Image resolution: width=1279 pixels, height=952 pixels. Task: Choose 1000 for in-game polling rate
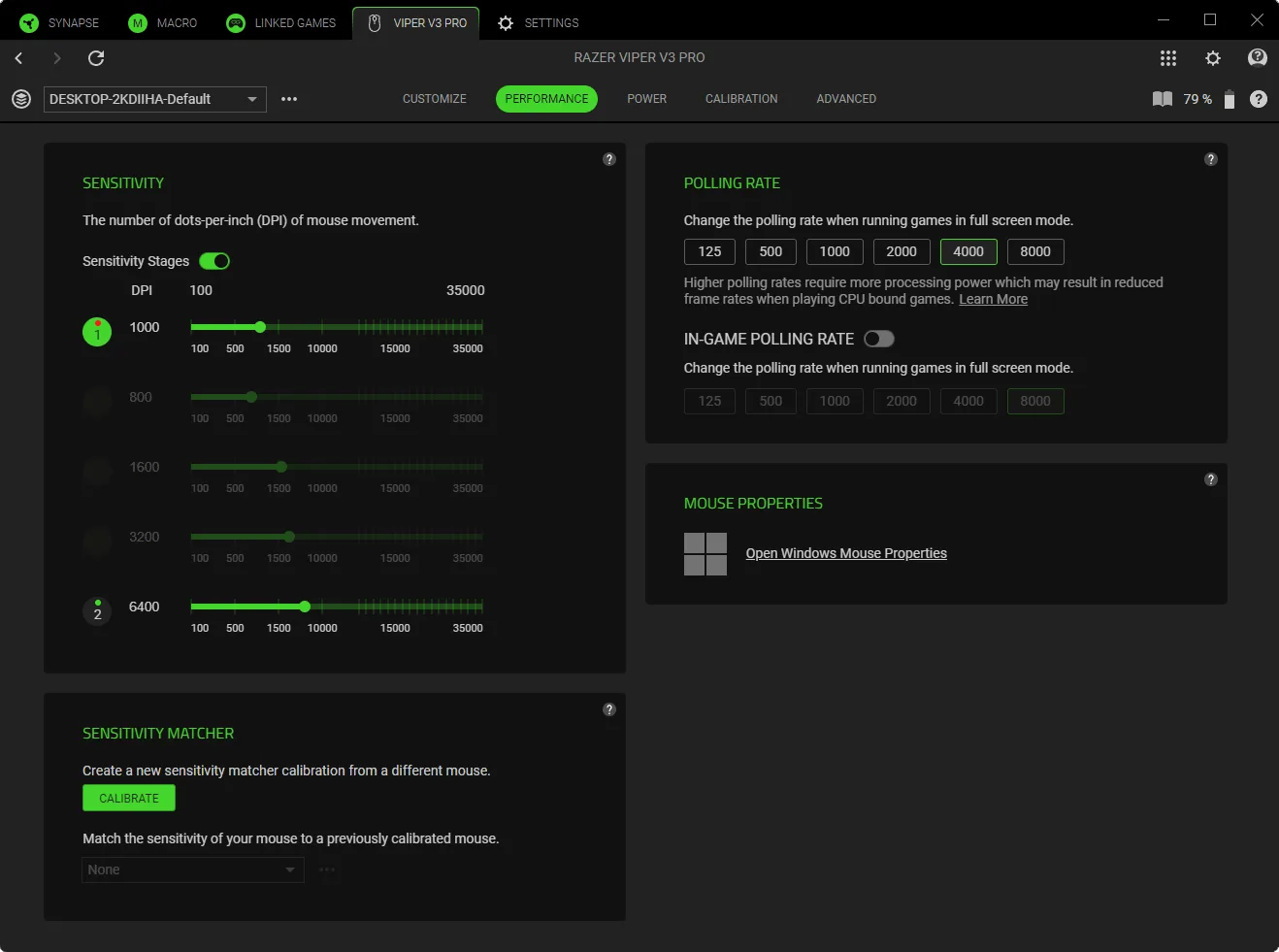(x=835, y=401)
